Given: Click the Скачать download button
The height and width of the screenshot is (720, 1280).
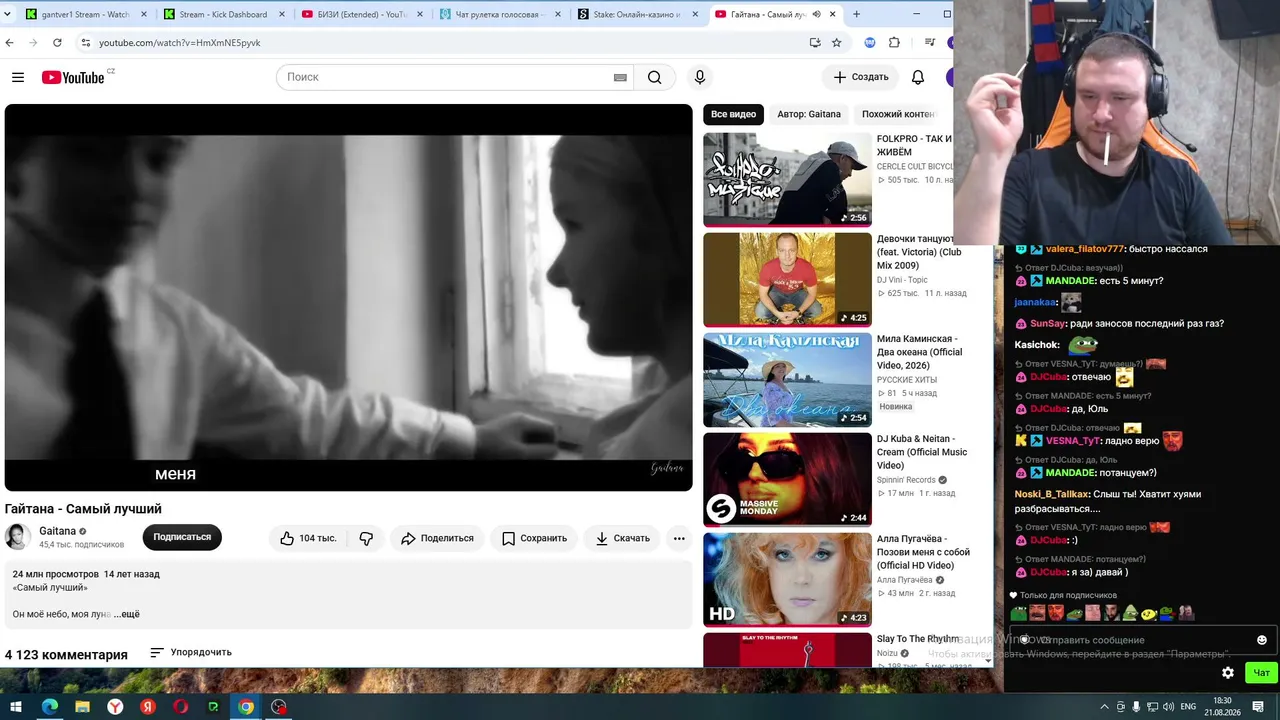Looking at the screenshot, I should click(x=622, y=538).
